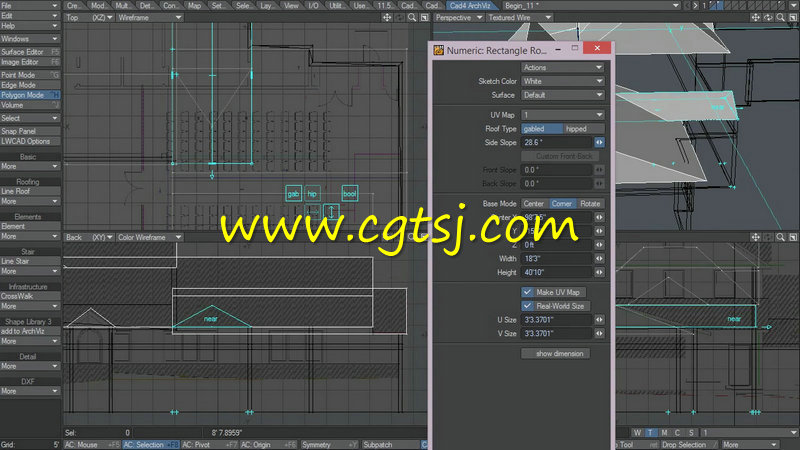Image resolution: width=800 pixels, height=450 pixels.
Task: Go to next layer bank arrow
Action: coord(695,6)
